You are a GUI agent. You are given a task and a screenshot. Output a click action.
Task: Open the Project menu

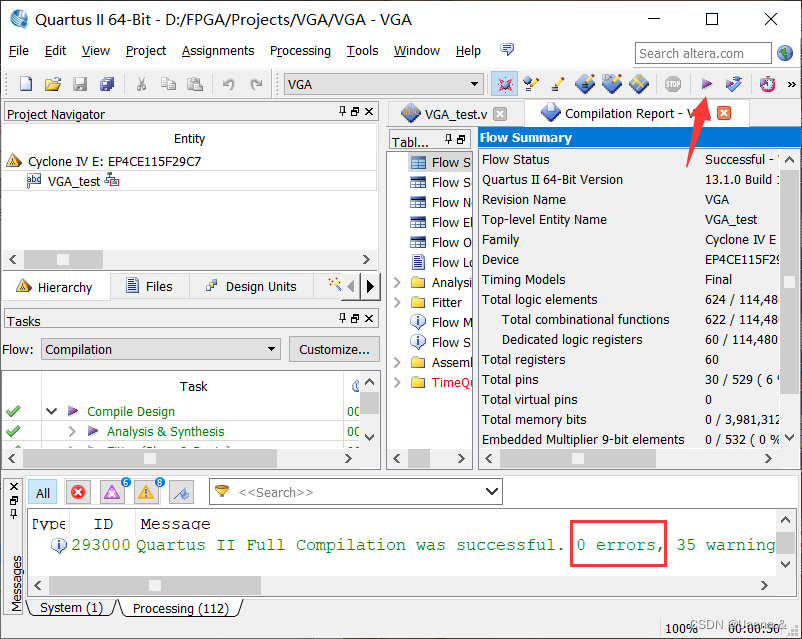tap(146, 51)
